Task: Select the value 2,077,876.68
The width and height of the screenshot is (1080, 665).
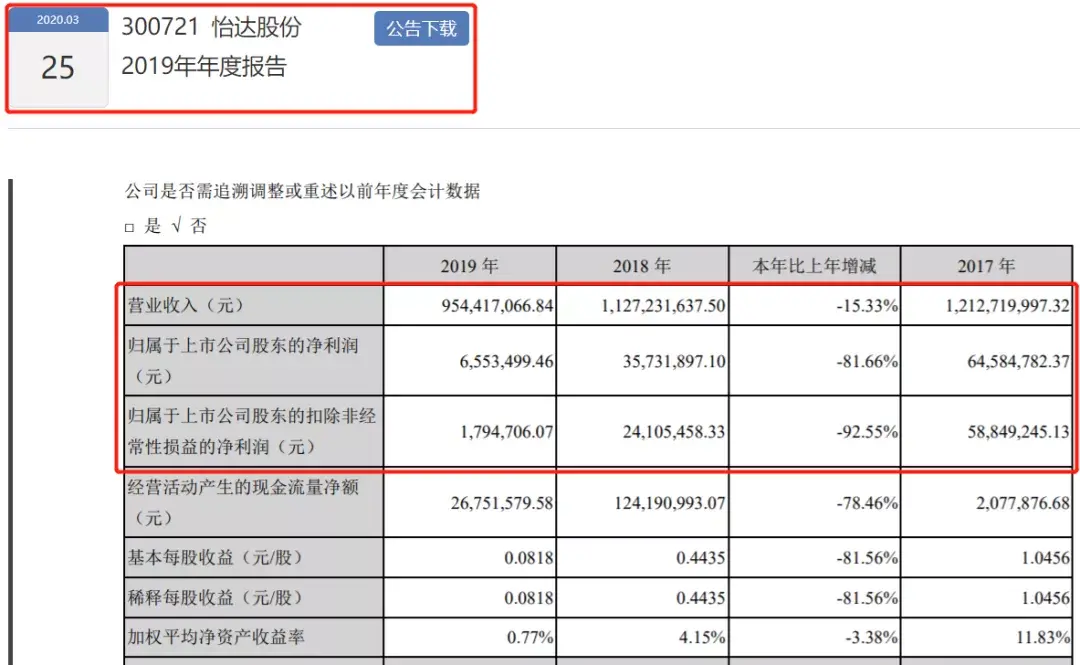Action: pyautogui.click(x=1023, y=503)
